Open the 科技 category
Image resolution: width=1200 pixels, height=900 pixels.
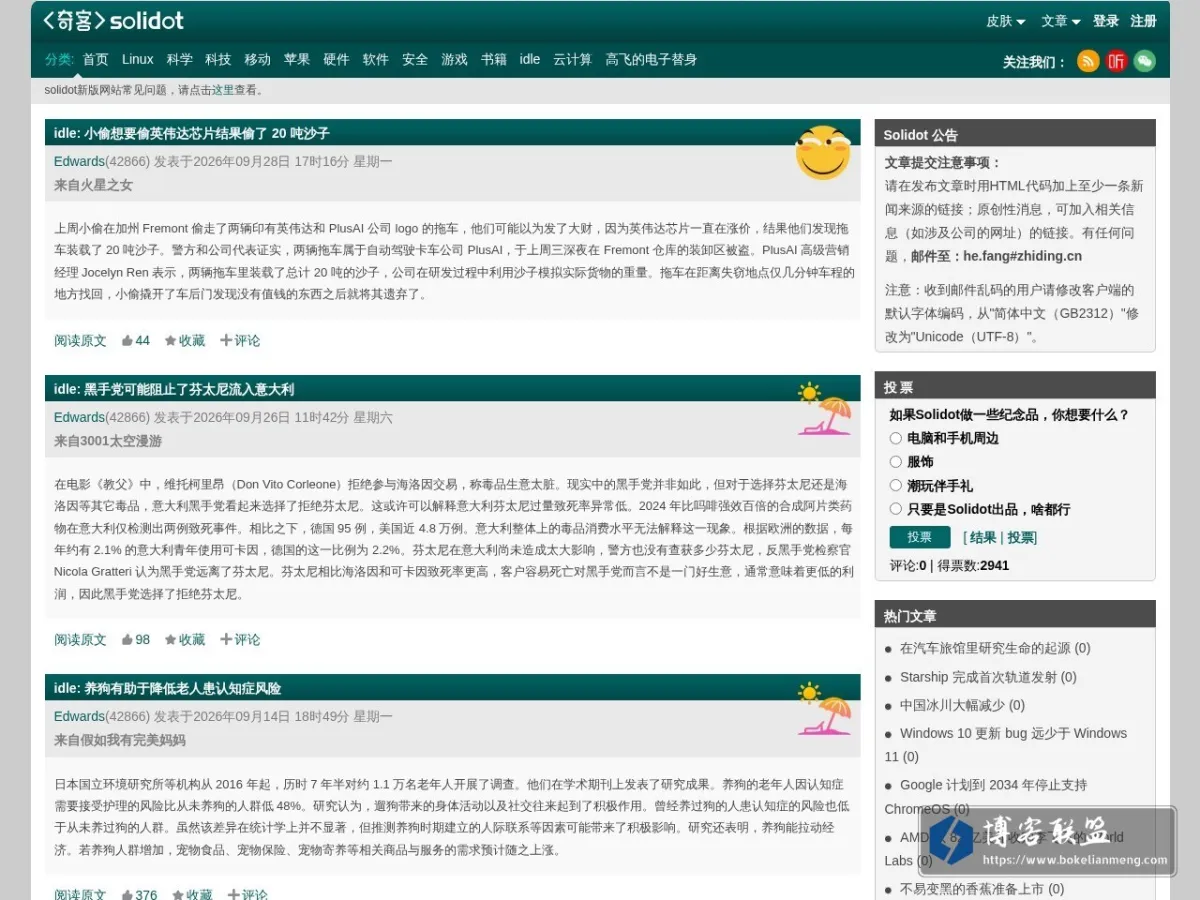tap(218, 59)
